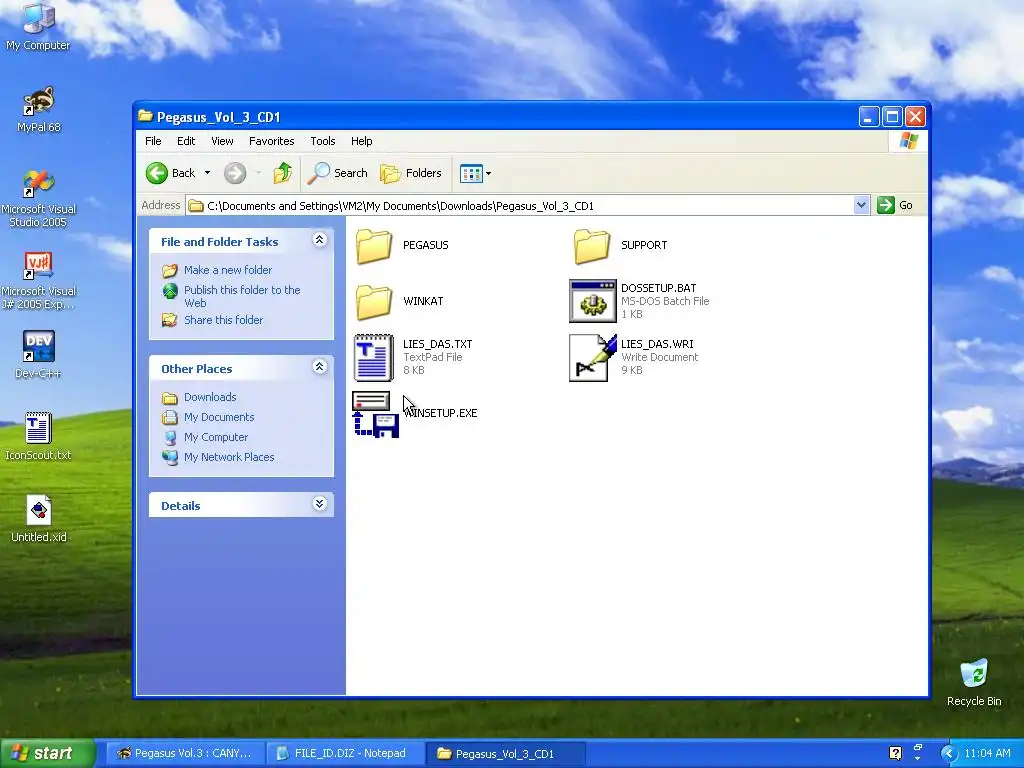This screenshot has width=1024, height=768.
Task: Expand hidden tray icons arrow
Action: 949,754
